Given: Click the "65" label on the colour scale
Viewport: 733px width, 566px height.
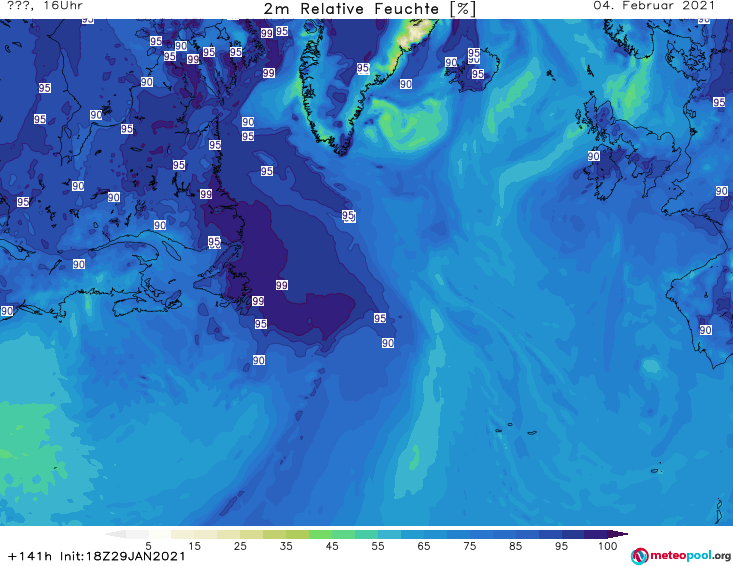Looking at the screenshot, I should pos(424,546).
